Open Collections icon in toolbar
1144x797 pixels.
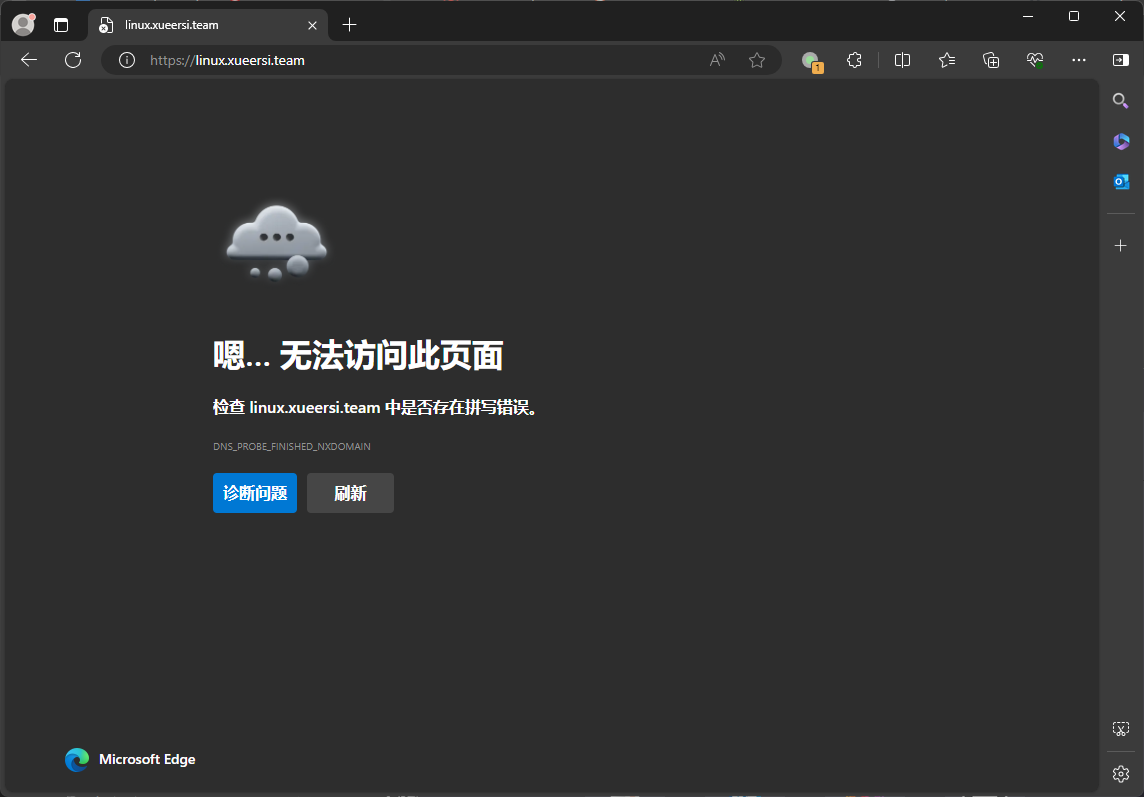click(991, 60)
